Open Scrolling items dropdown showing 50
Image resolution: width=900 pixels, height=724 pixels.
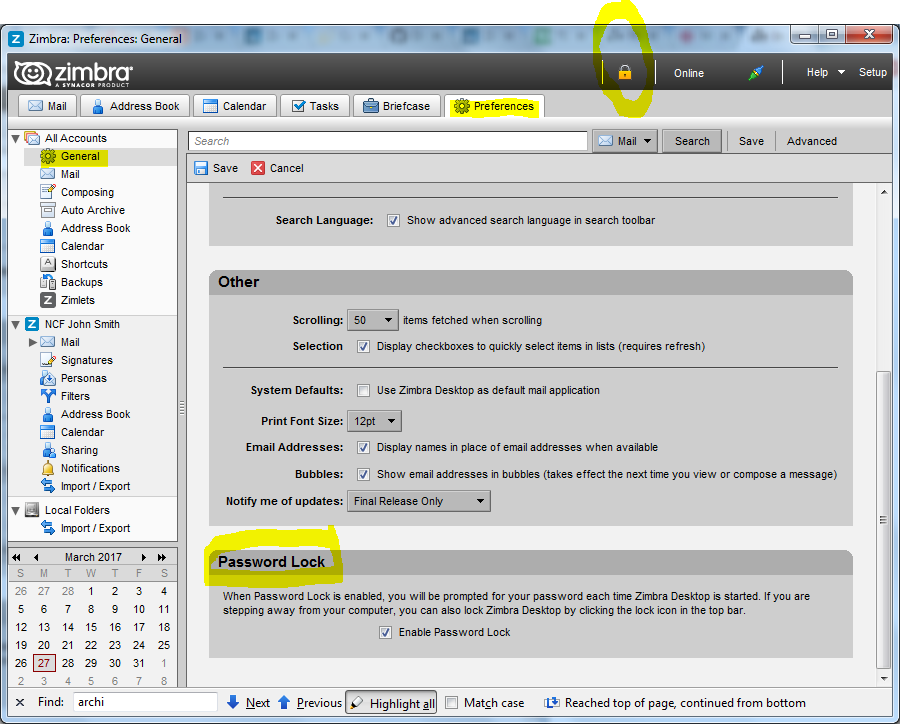click(x=373, y=320)
